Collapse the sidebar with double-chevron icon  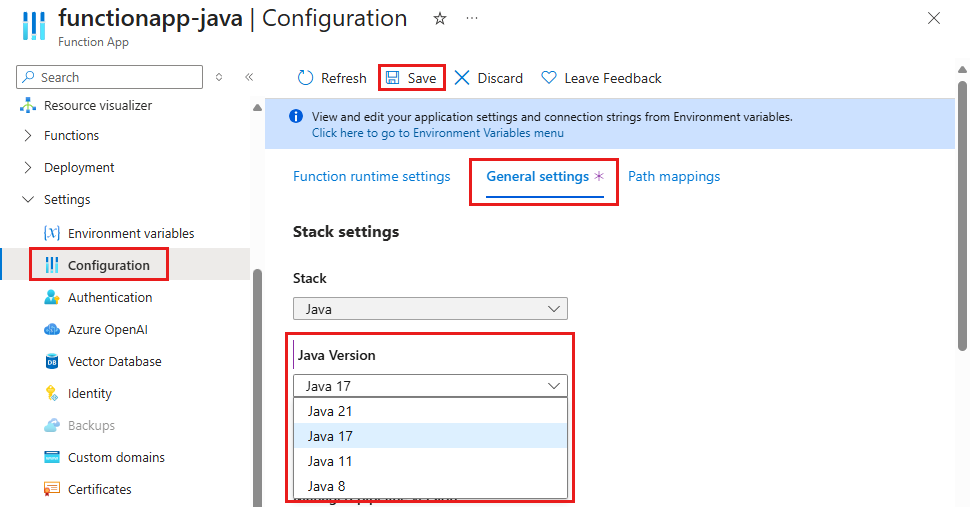249,77
